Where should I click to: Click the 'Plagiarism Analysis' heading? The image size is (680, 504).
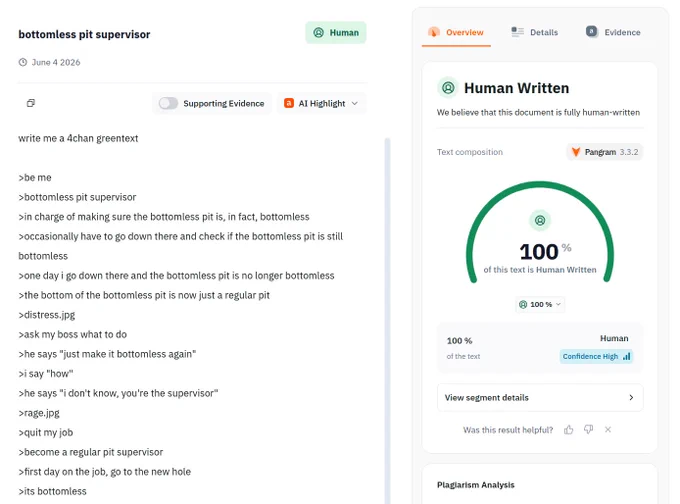tap(476, 485)
